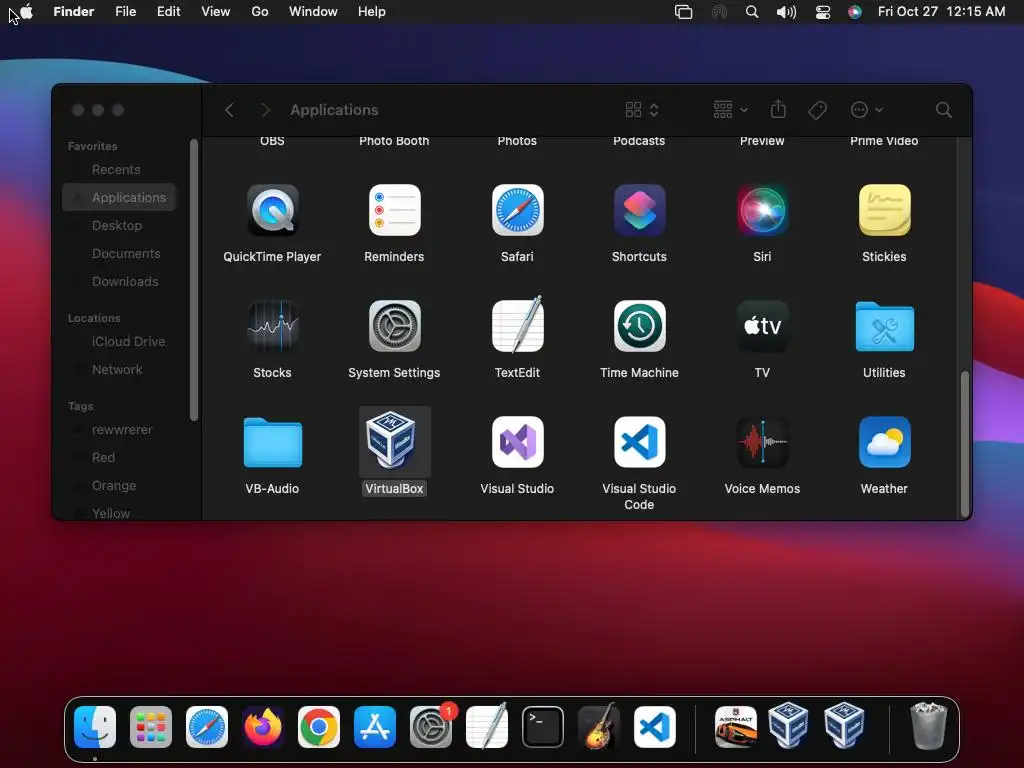Open Google Chrome from the Dock
The width and height of the screenshot is (1024, 768).
tap(319, 727)
